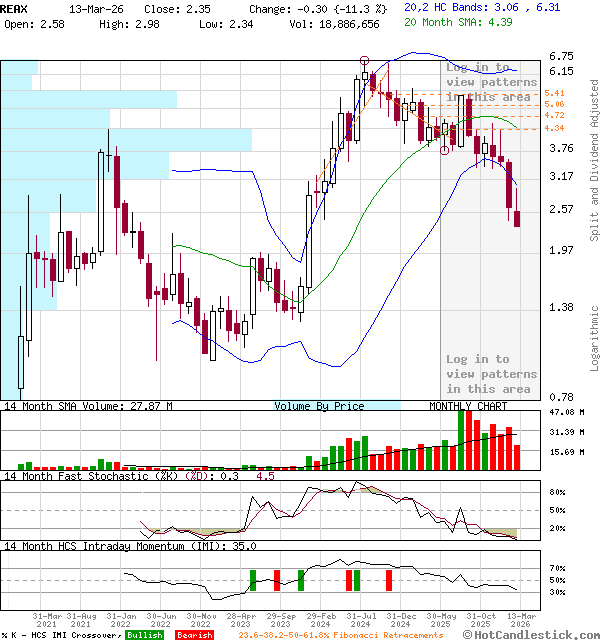Click the most recent candlestick on the chart

point(517,218)
